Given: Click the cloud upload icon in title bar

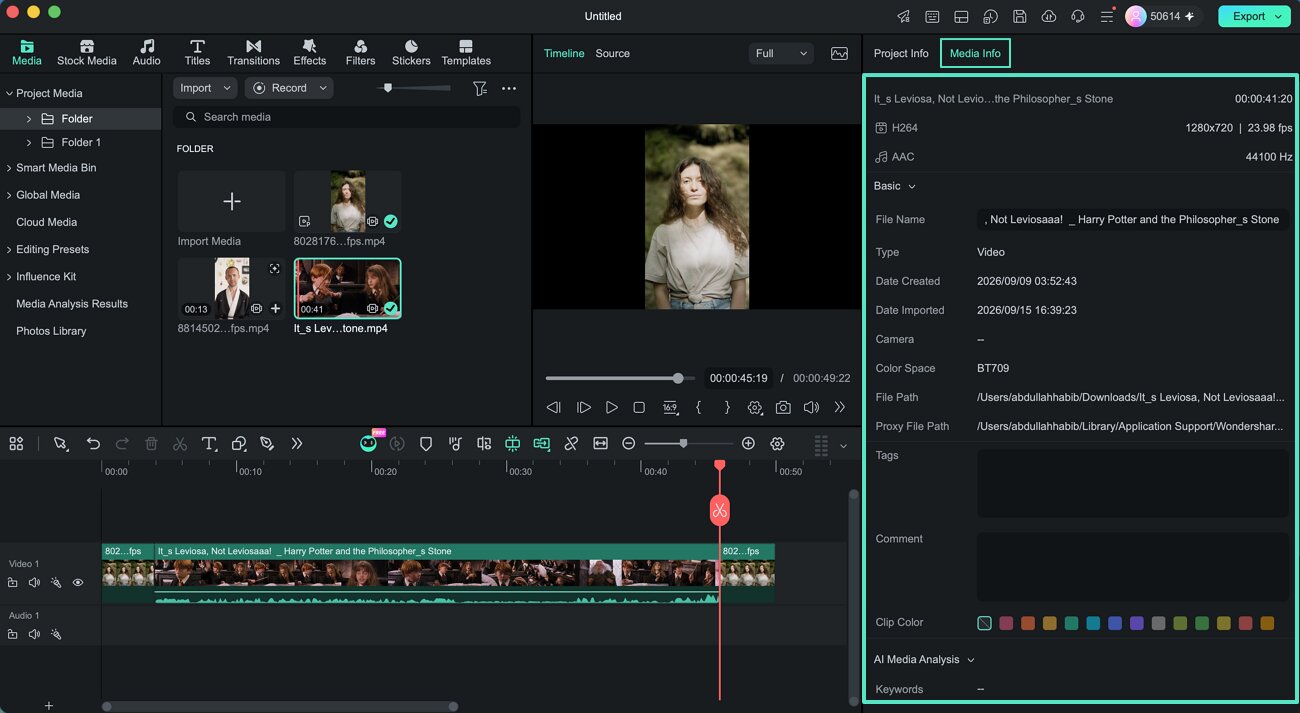Looking at the screenshot, I should tap(1048, 16).
